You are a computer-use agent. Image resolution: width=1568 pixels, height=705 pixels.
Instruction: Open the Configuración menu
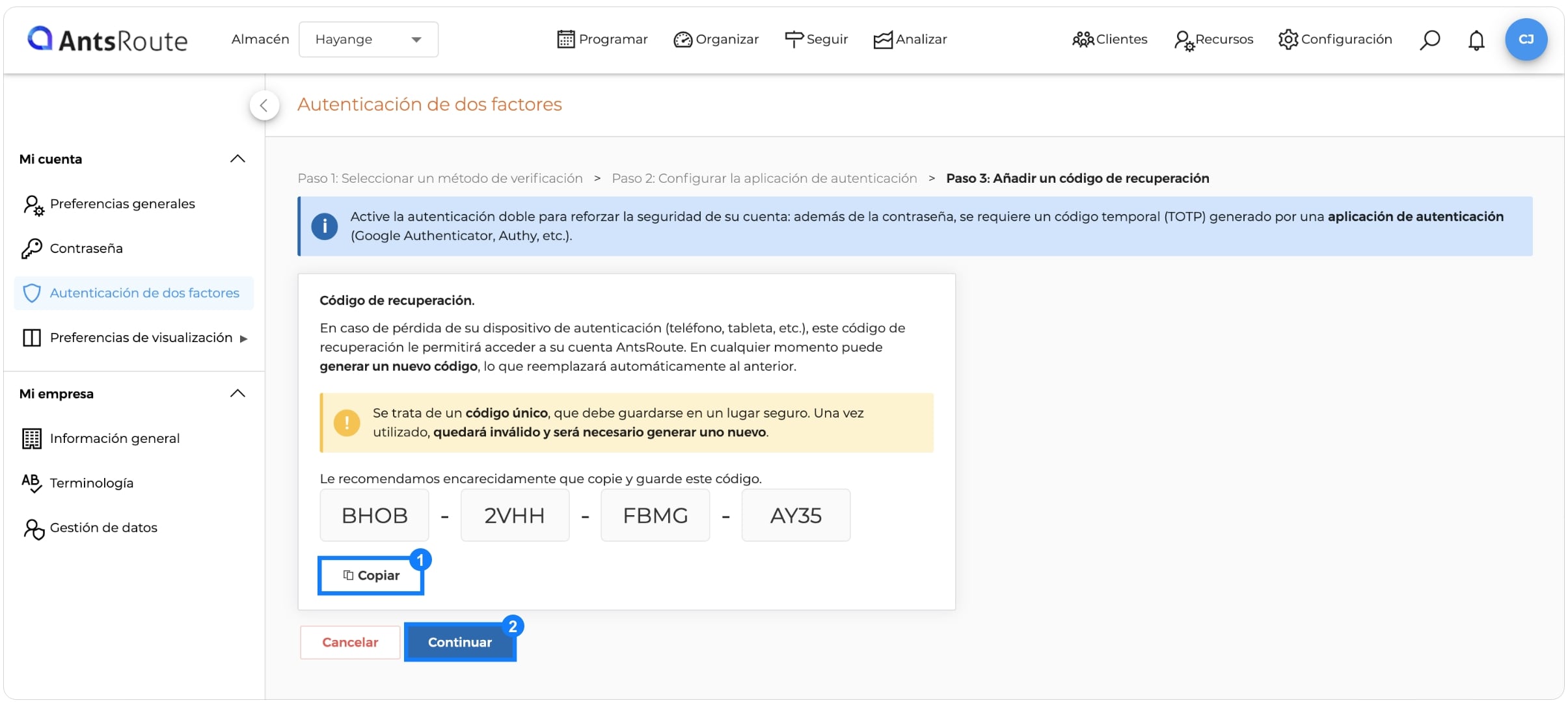(x=1335, y=40)
